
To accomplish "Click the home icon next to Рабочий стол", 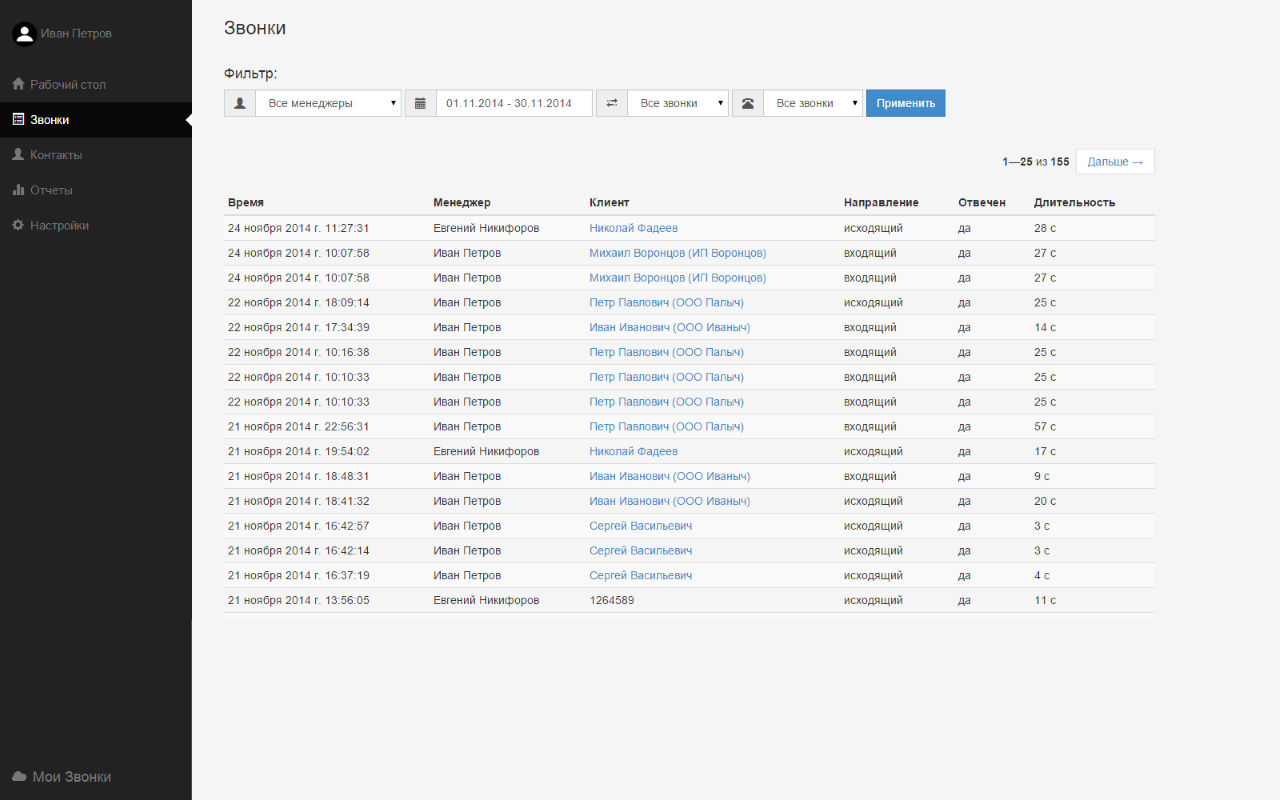I will click(18, 84).
